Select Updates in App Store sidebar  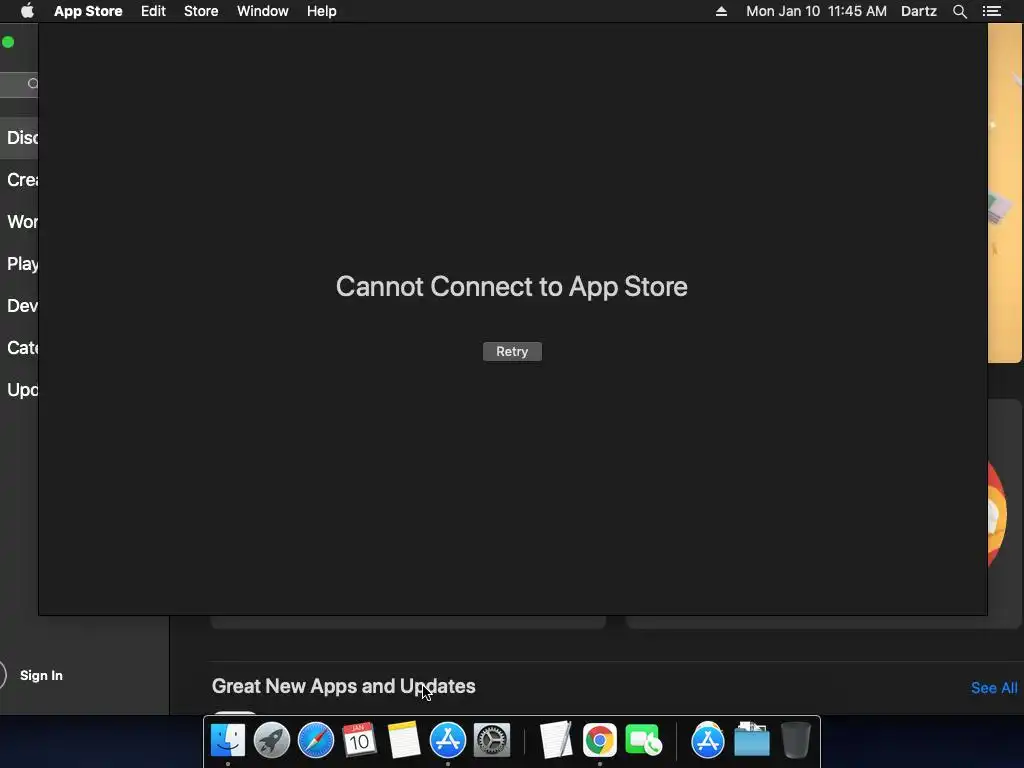[20, 390]
